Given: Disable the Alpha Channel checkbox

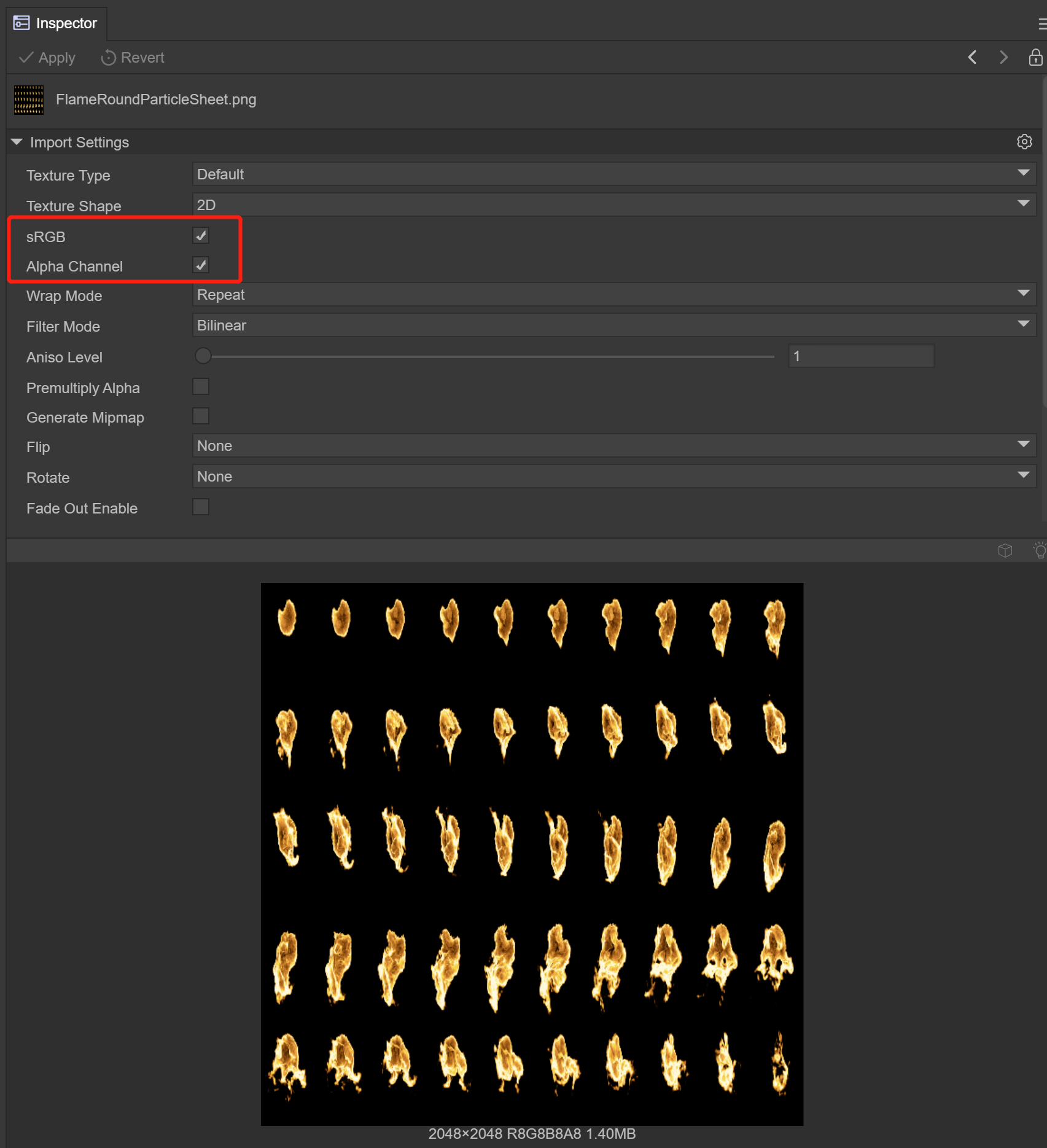Looking at the screenshot, I should pyautogui.click(x=201, y=265).
